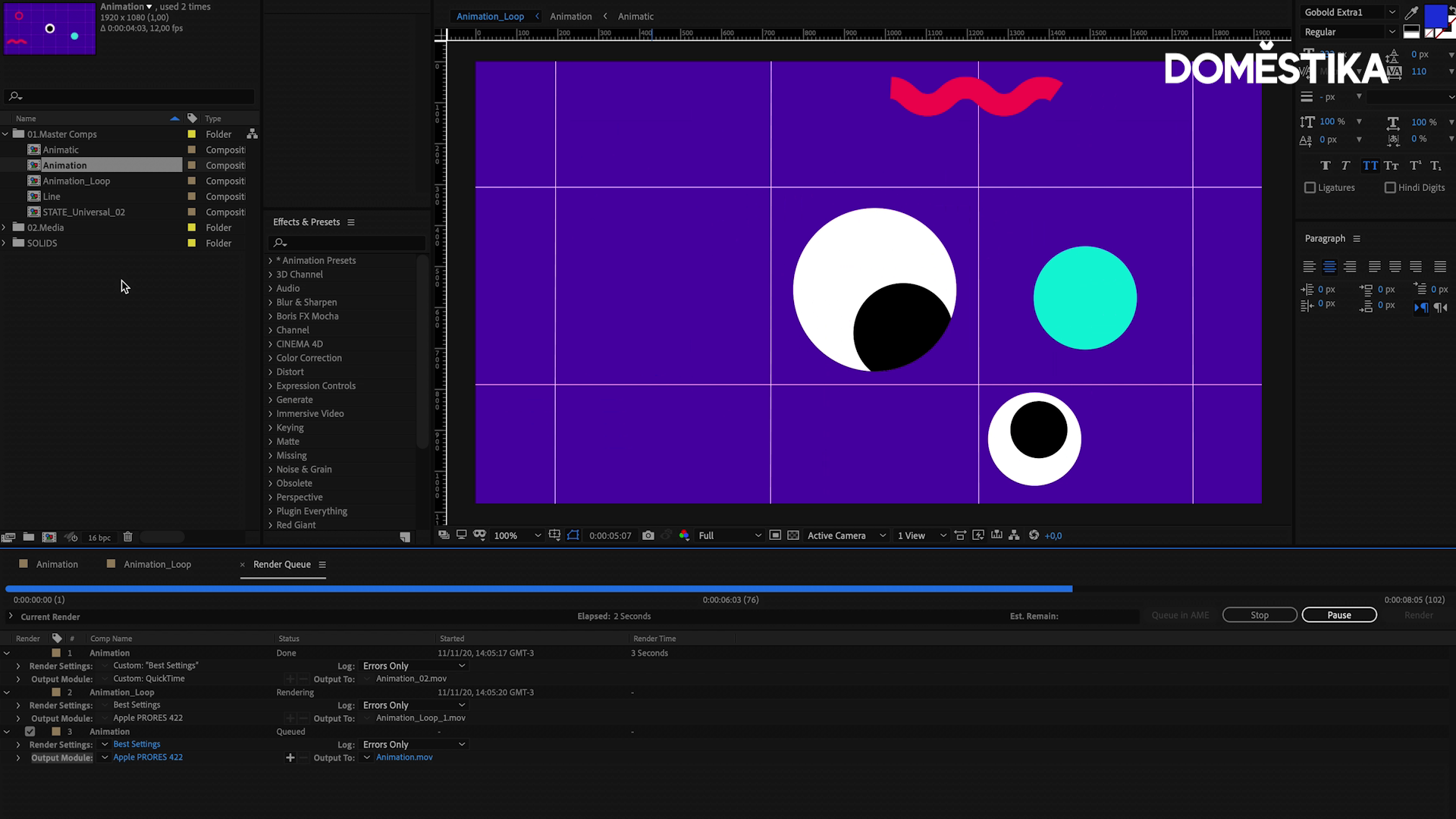Select Animatic in the viewer breadcrumb
1456x819 pixels.
635,16
